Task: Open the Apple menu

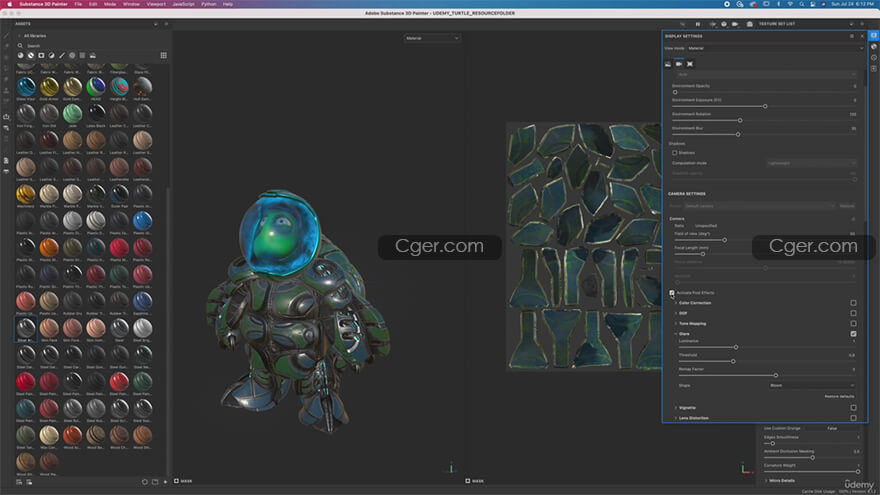Action: 9,4
